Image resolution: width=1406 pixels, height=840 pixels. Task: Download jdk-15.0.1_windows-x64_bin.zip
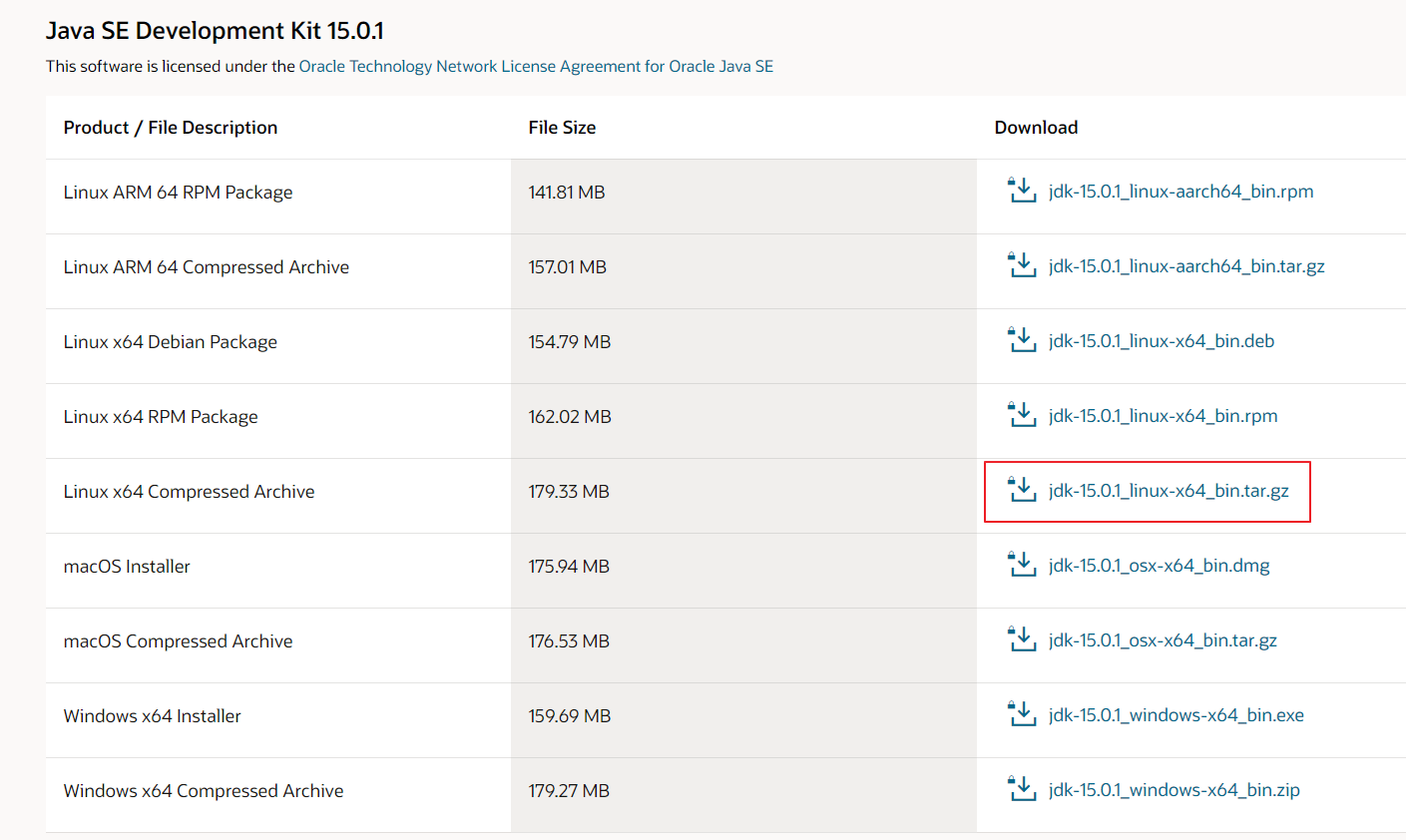click(1174, 790)
